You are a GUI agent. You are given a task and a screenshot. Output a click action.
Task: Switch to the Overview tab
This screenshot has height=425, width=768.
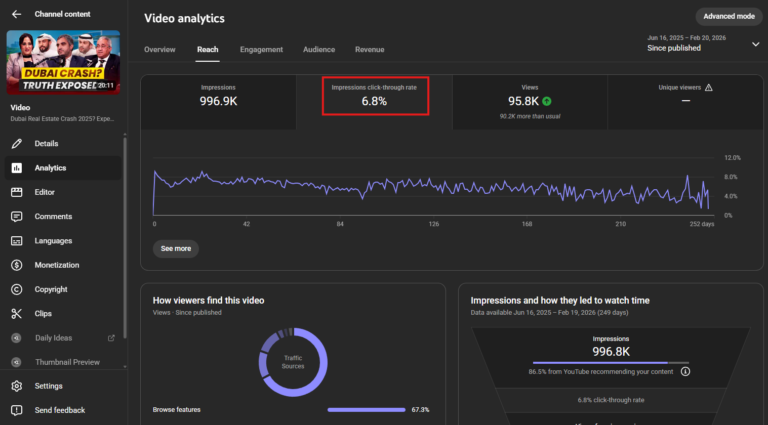(159, 49)
